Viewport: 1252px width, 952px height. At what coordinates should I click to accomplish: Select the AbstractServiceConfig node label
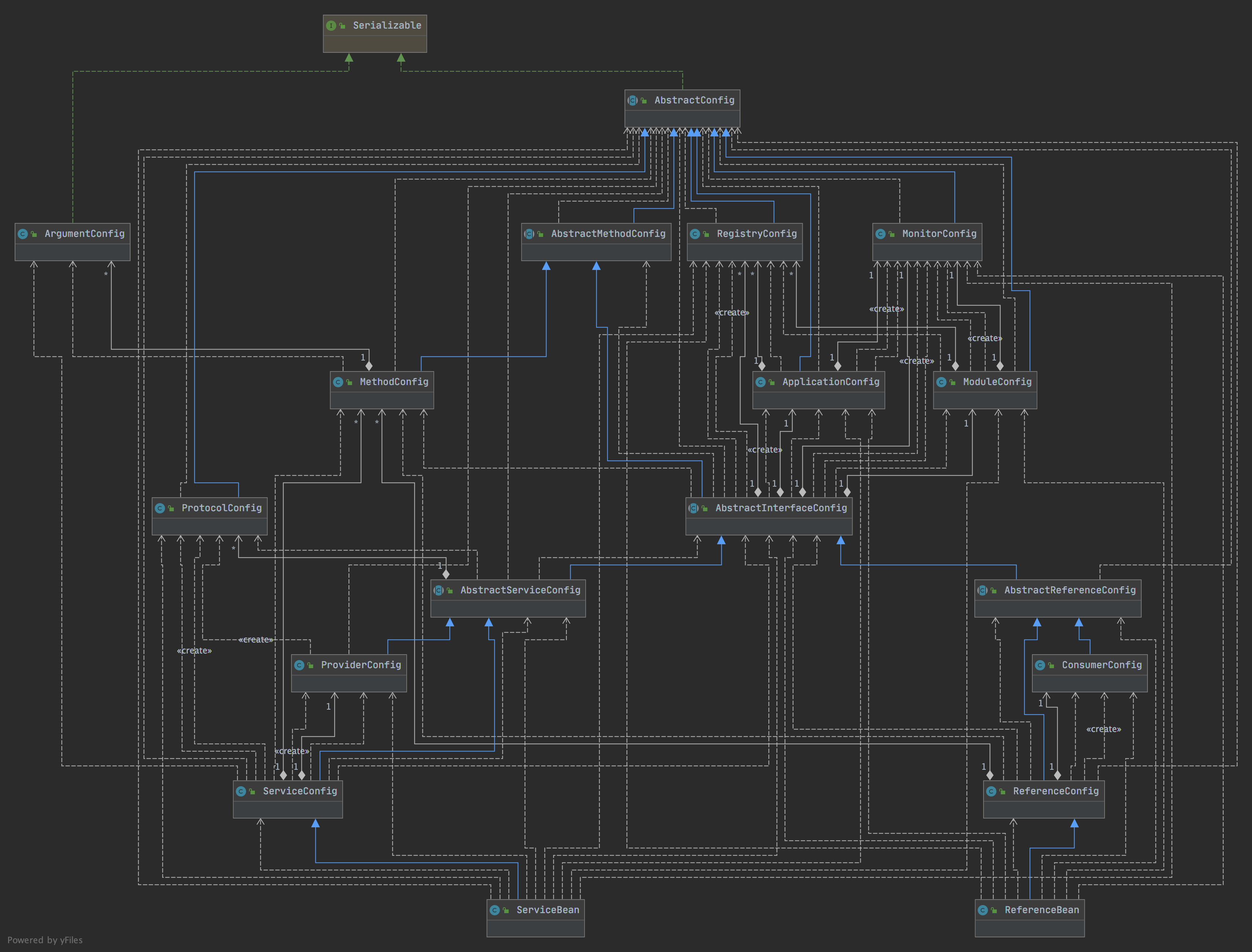pos(521,590)
